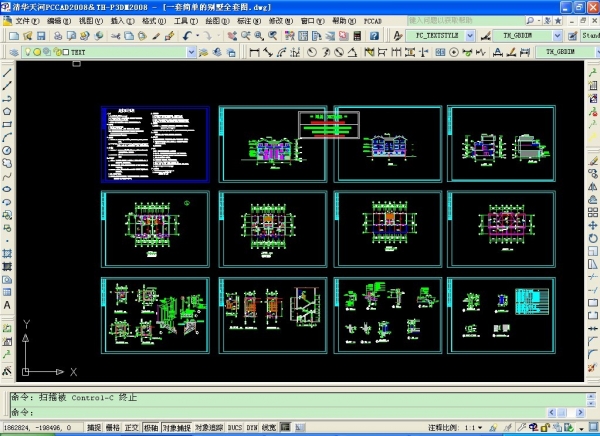Click the design notes sheet thumbnail
Image resolution: width=600 pixels, height=436 pixels.
(x=154, y=144)
